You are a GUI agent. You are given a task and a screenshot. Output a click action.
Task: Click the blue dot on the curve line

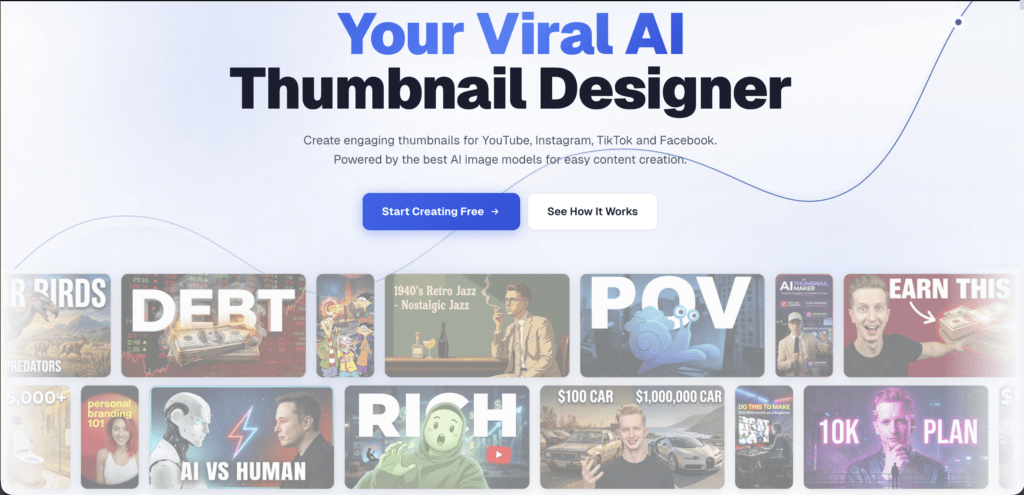(959, 22)
